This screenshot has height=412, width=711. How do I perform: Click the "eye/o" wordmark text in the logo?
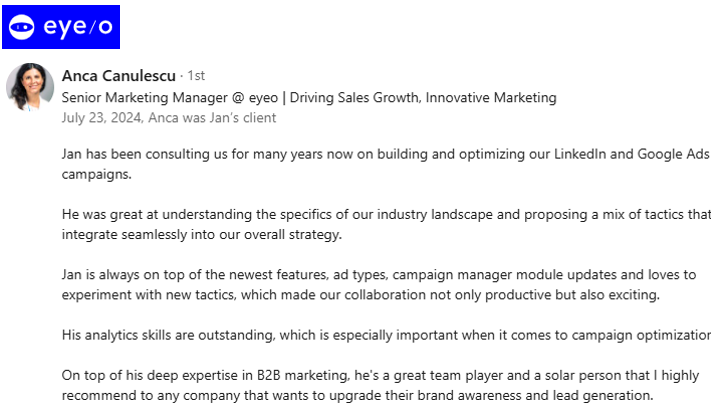point(77,27)
